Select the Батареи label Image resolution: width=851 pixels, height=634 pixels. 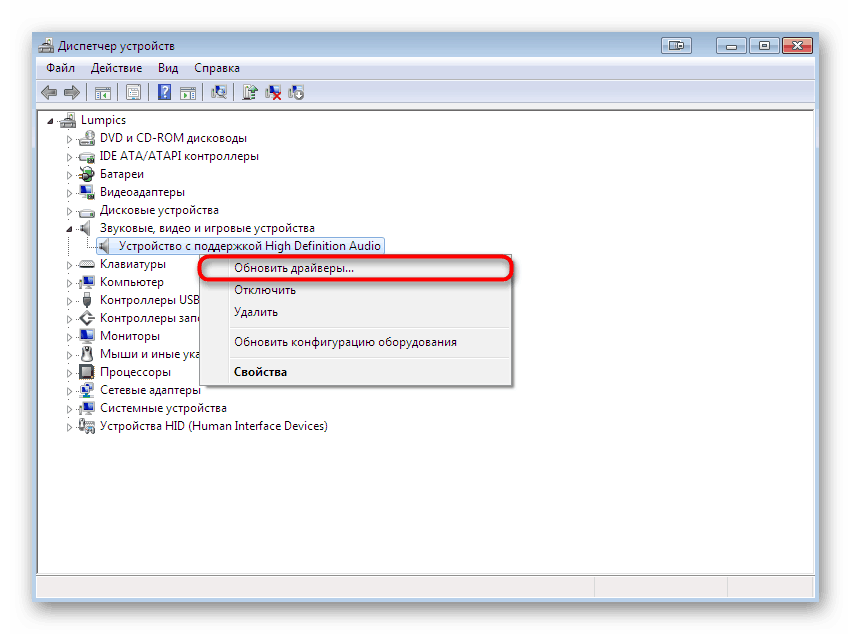point(122,174)
